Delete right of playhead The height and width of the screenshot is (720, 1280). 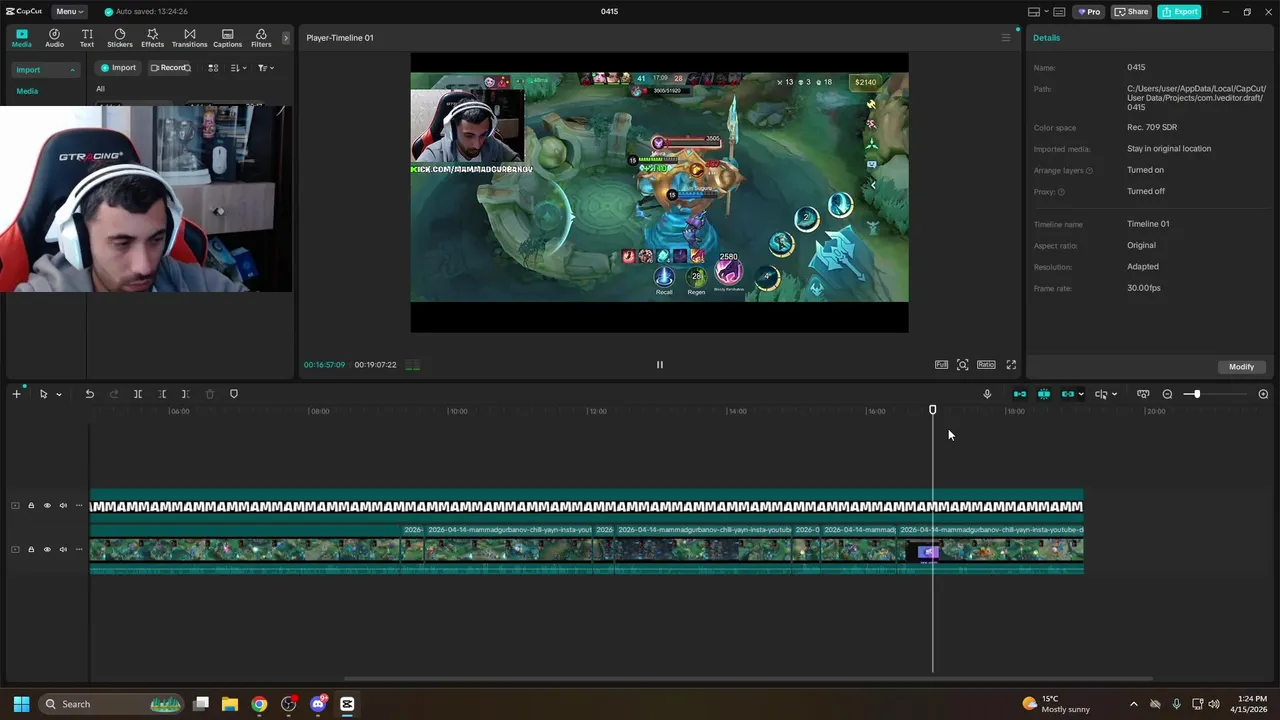pyautogui.click(x=186, y=394)
